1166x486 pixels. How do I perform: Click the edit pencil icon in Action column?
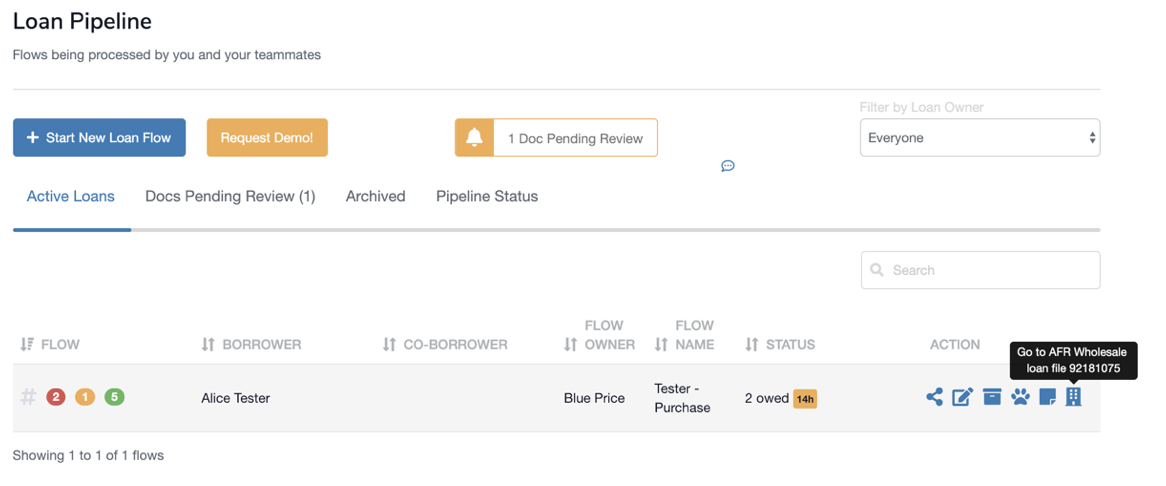click(962, 397)
